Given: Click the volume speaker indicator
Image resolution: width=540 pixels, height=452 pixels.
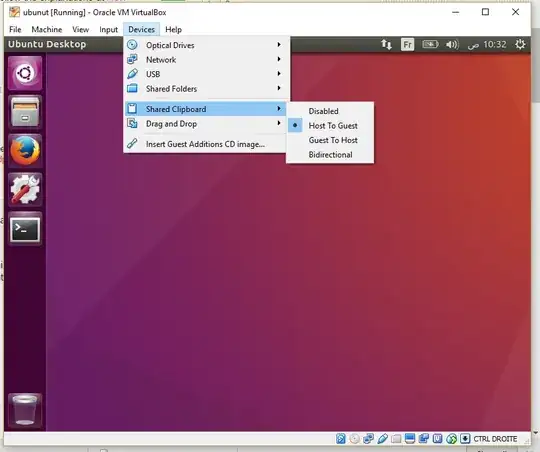Looking at the screenshot, I should coord(452,44).
